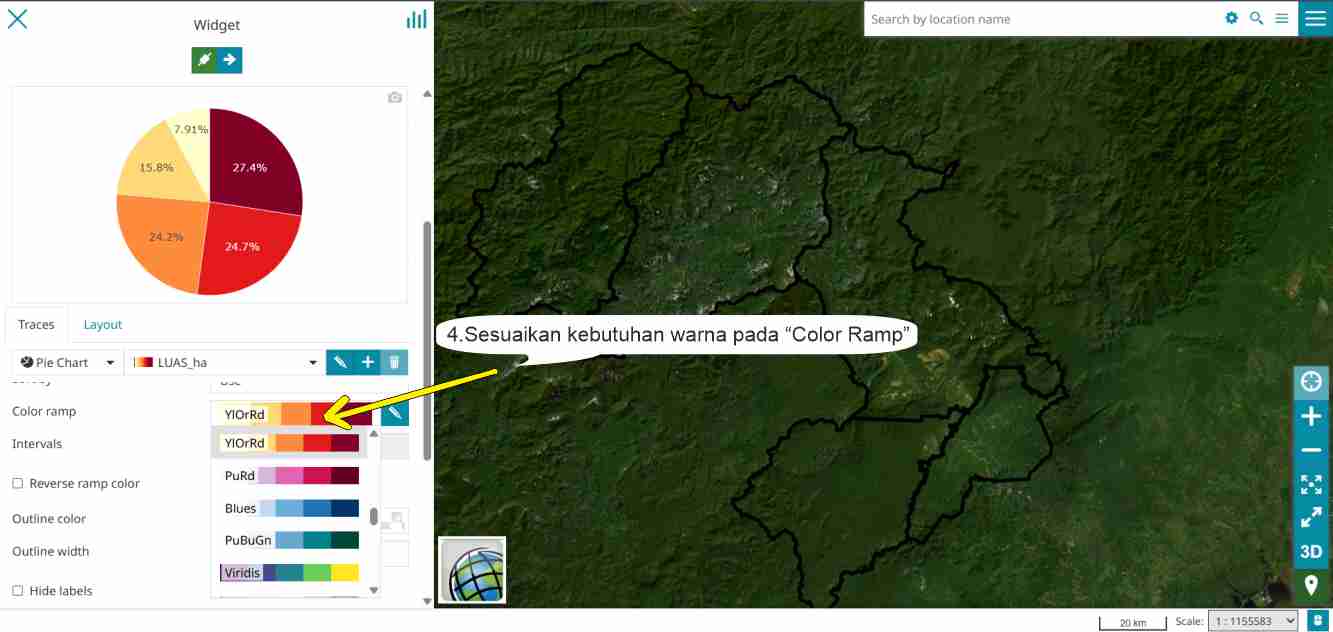Open the burger menu at top right
Screen dimensions: 1333x632
coord(1314,19)
